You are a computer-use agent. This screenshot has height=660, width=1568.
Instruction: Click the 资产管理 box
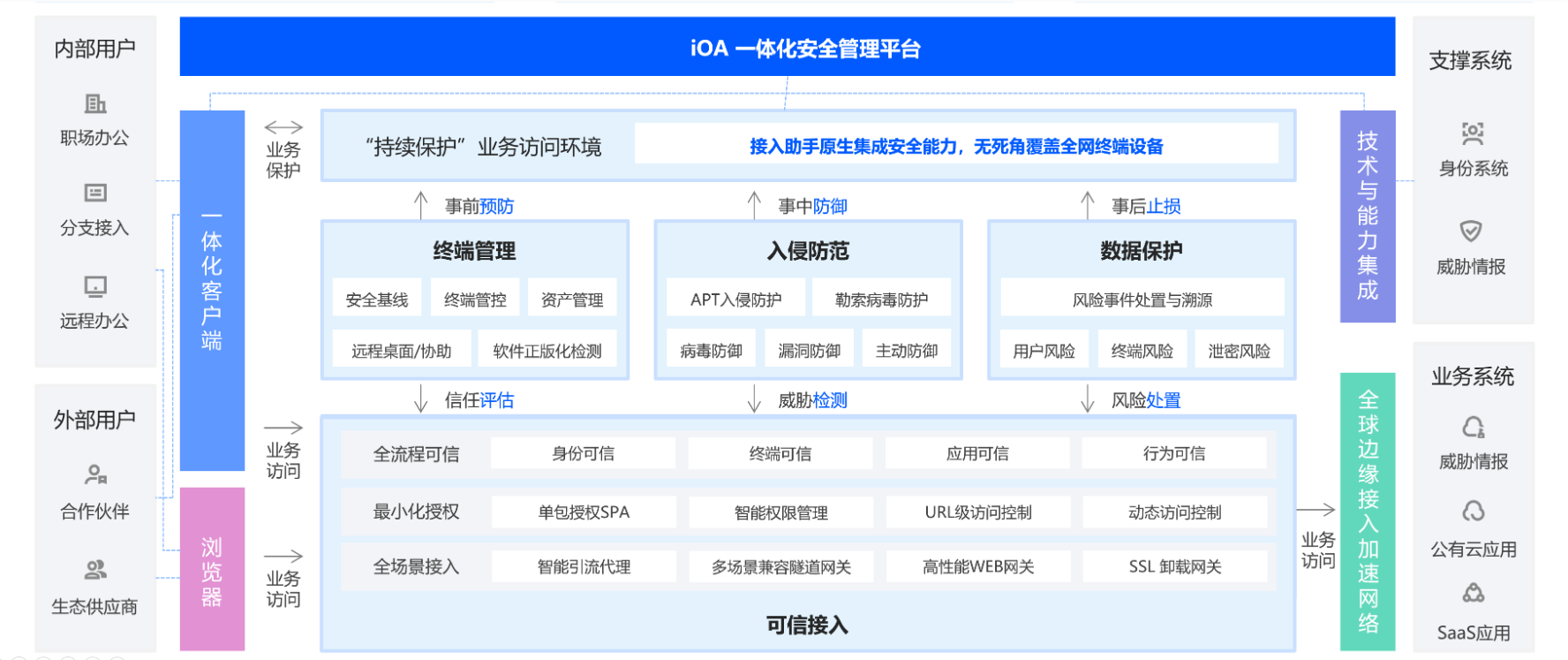pos(572,300)
